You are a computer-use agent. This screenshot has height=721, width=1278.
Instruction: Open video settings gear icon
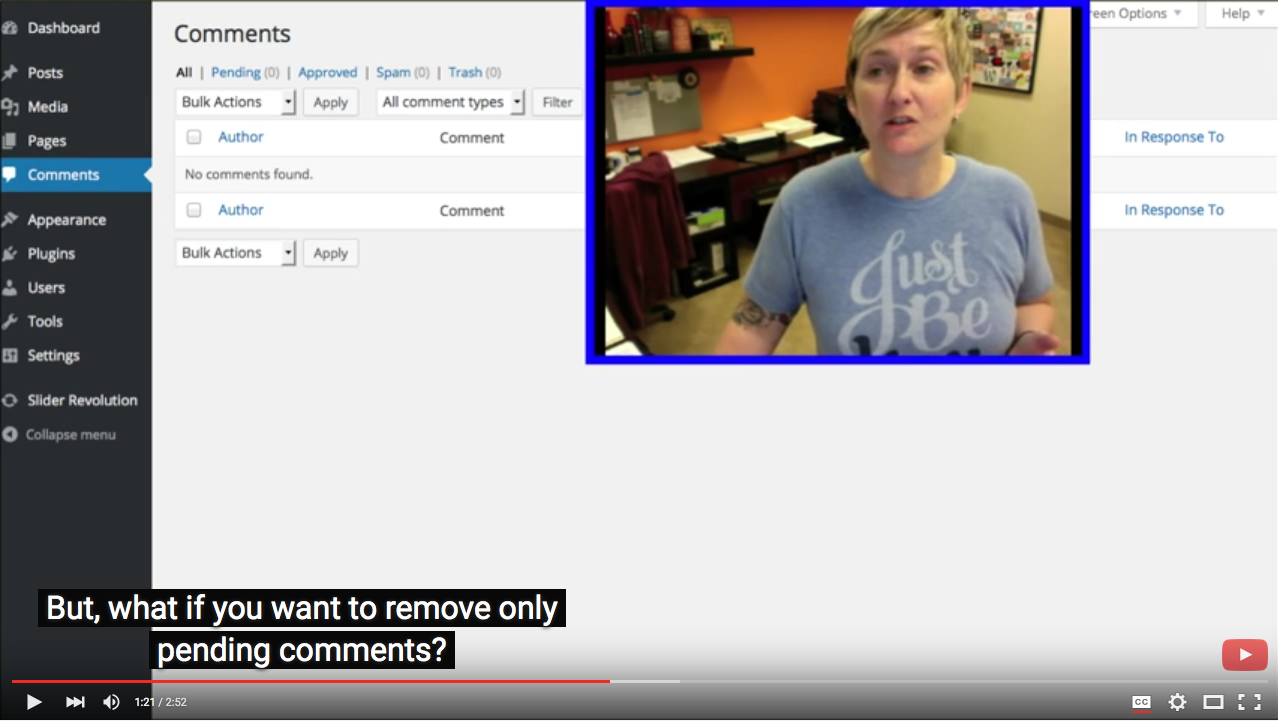[1177, 702]
